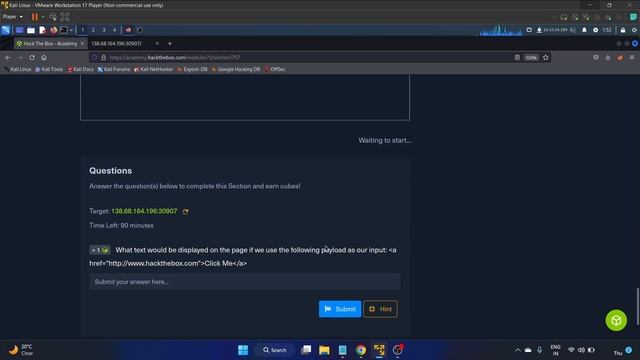View site security lock info
640x360 pixels.
104,58
